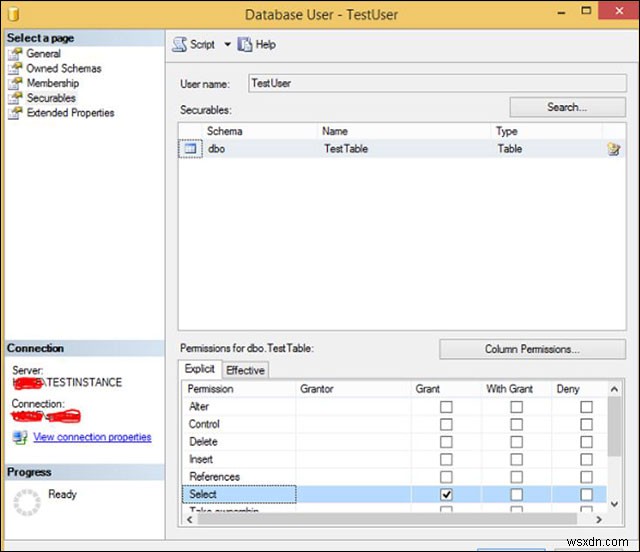Open the Script dropdown arrow
640x552 pixels.
pos(227,45)
